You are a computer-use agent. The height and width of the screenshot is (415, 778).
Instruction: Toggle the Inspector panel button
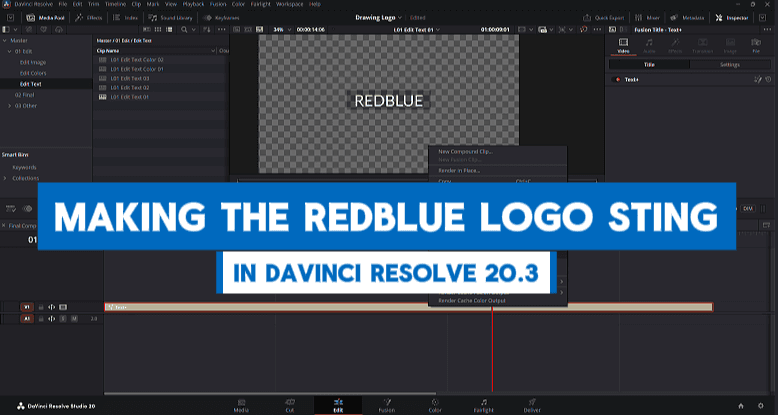tap(732, 17)
